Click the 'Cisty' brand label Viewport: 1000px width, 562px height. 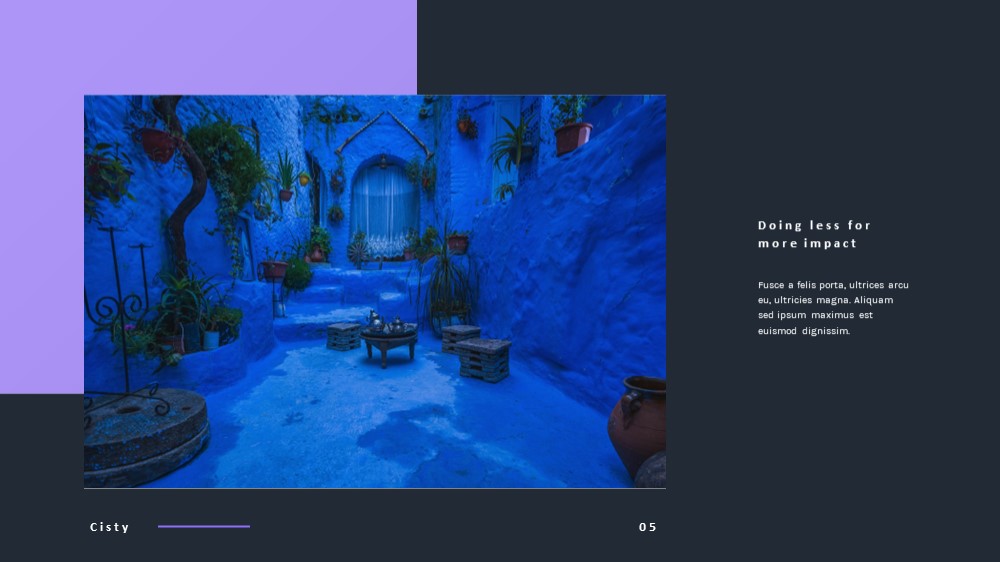click(x=110, y=527)
